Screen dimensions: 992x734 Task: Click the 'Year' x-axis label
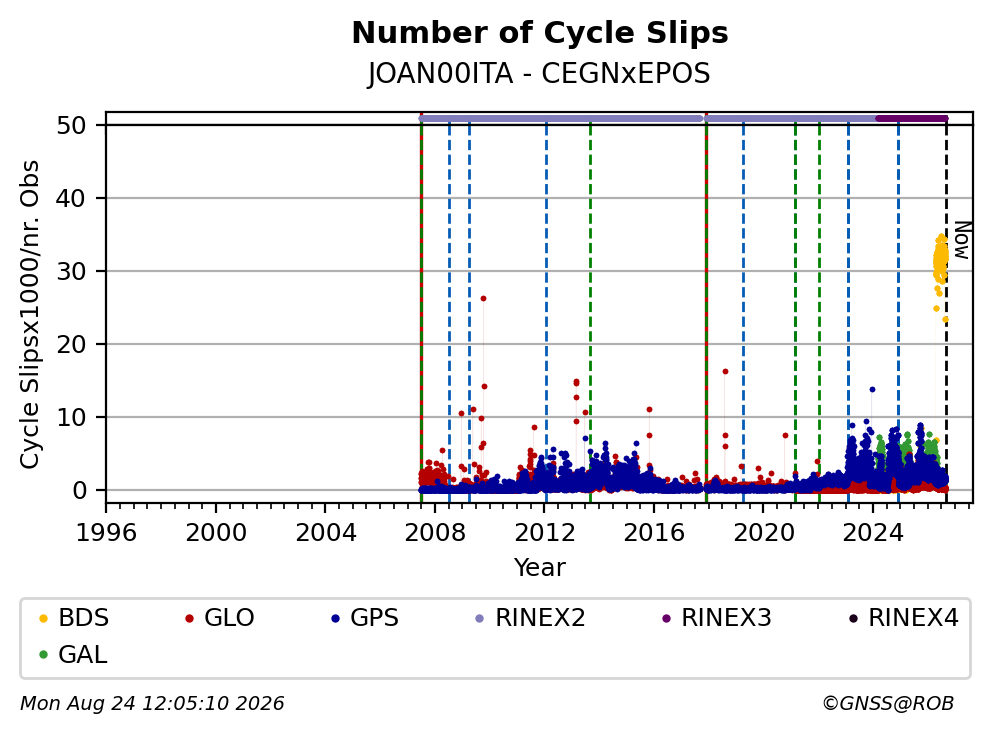tap(540, 568)
